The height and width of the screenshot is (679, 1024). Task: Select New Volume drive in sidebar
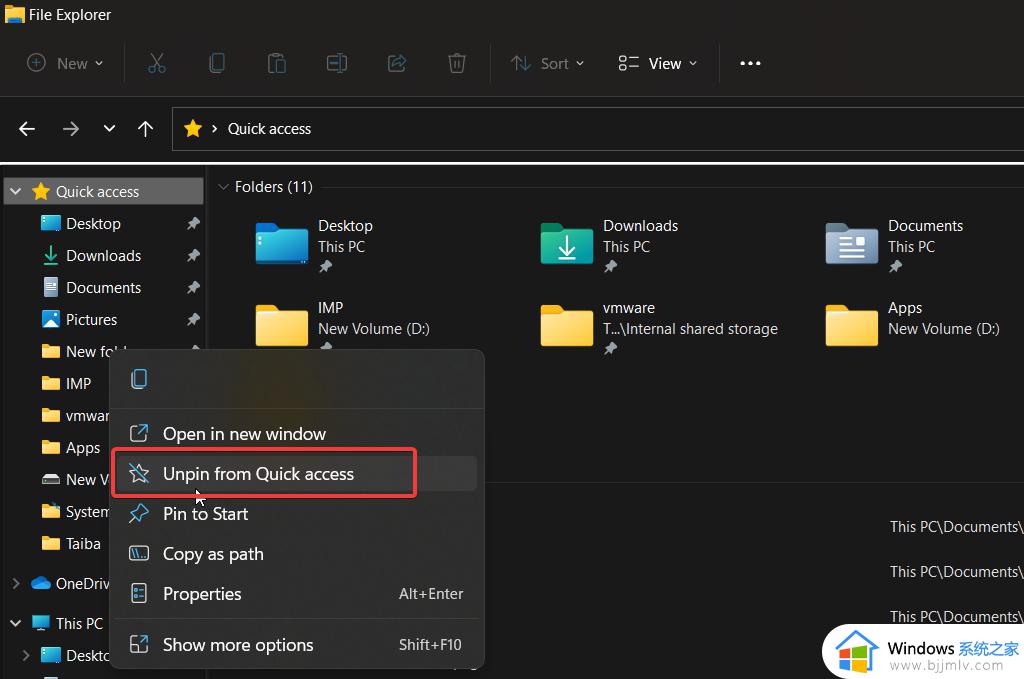click(x=74, y=479)
